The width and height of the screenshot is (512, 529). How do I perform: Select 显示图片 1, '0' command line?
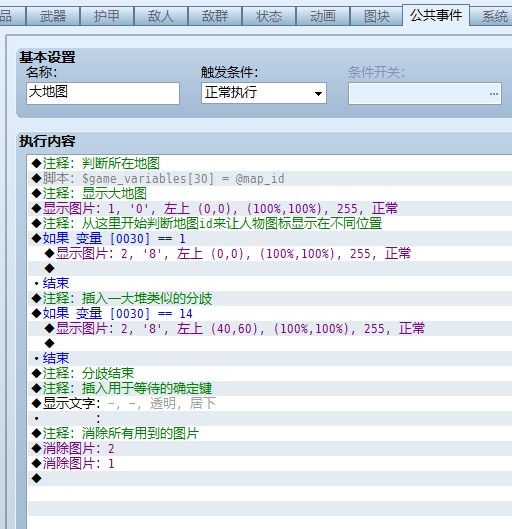[270, 208]
